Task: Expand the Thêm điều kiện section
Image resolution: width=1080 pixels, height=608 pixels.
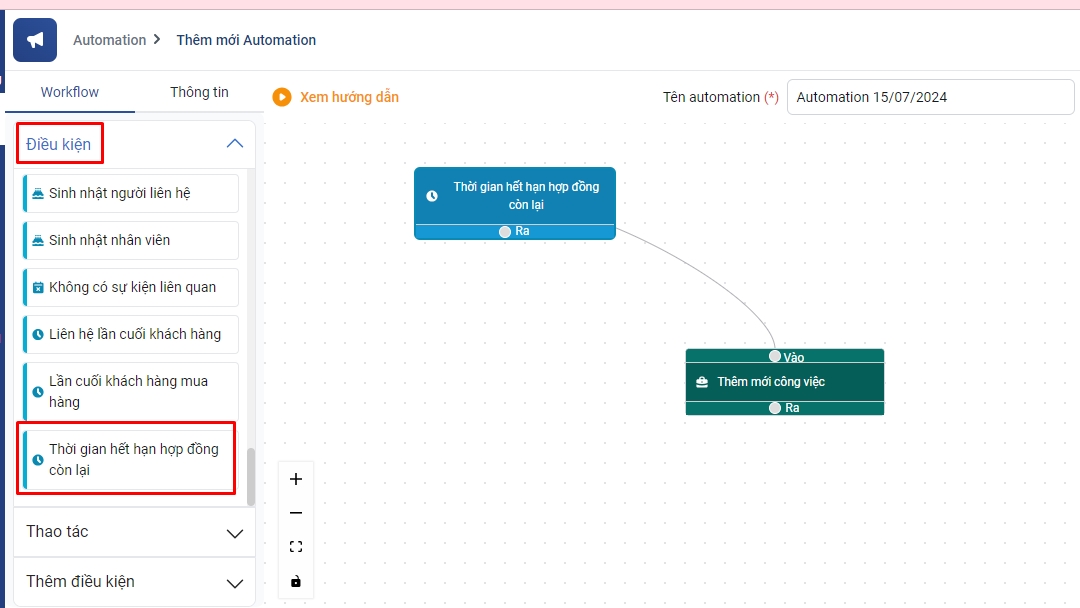Action: click(235, 583)
